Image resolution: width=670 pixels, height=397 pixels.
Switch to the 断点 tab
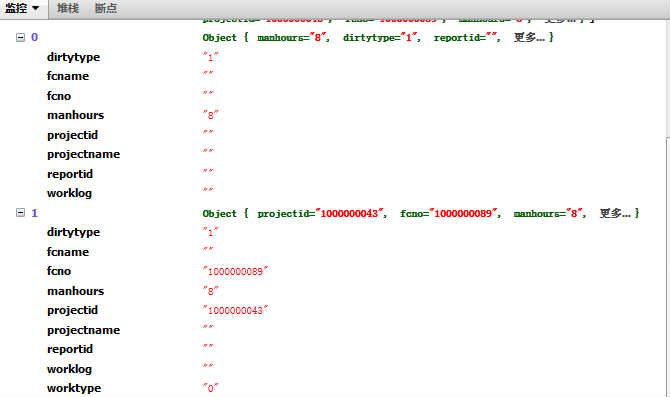pyautogui.click(x=106, y=8)
